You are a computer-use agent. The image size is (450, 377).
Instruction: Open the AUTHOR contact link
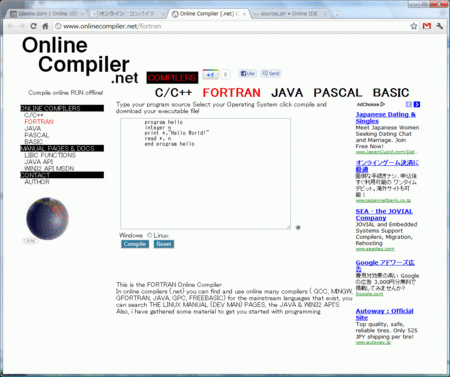pos(37,182)
